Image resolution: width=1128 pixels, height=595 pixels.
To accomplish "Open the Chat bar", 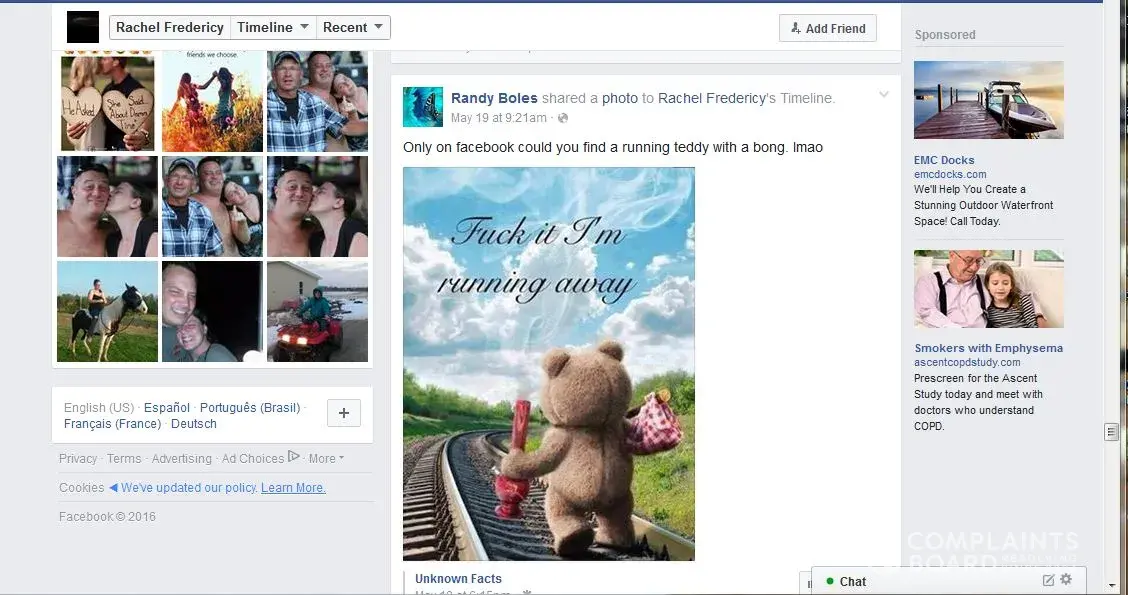I will click(948, 581).
